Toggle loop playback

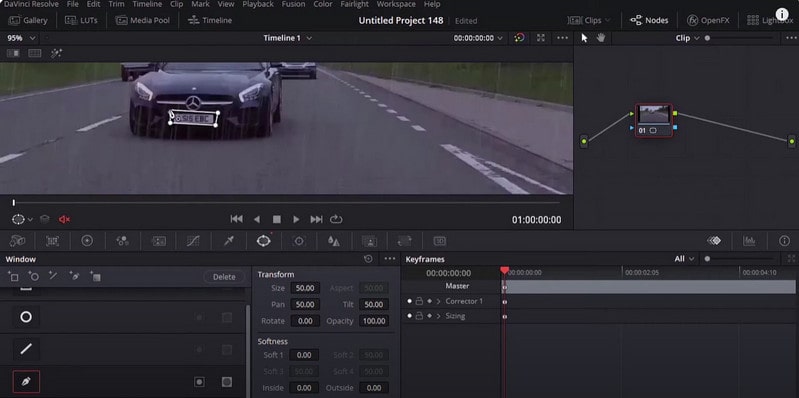coord(336,219)
